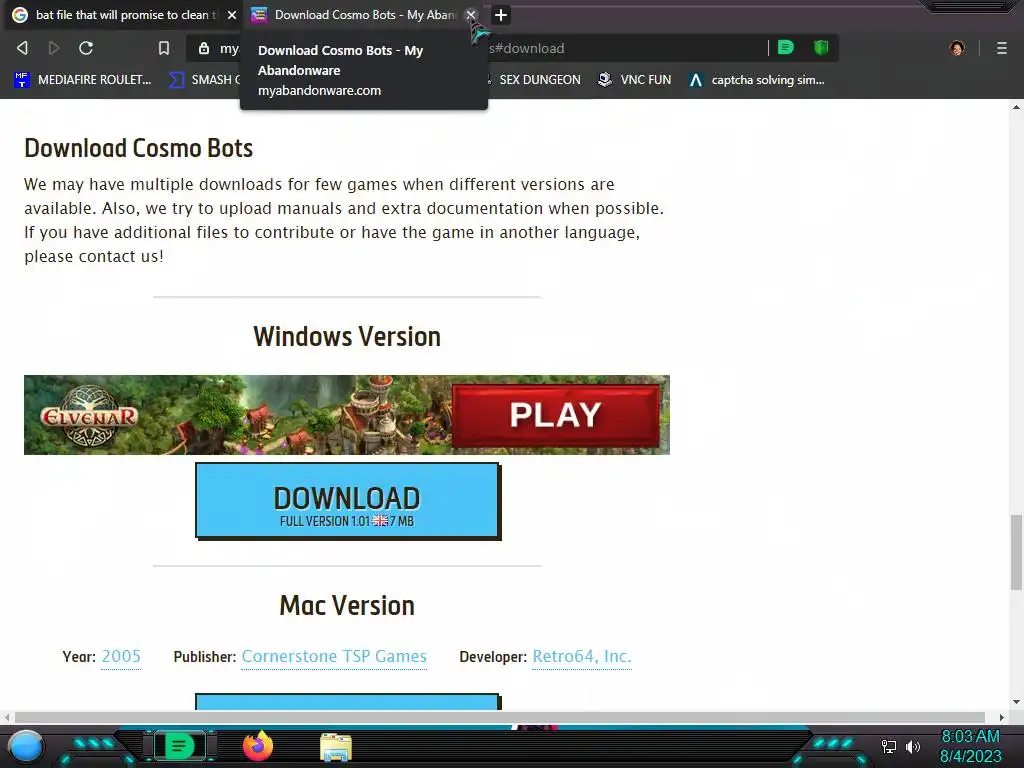Open the user profile avatar
Screen dimensions: 1024x768
(x=957, y=48)
